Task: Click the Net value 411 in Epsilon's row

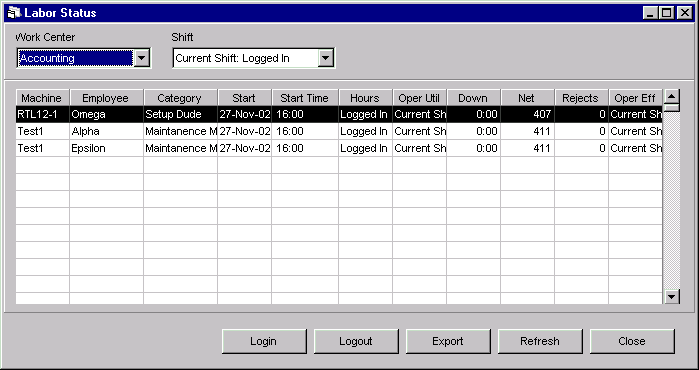Action: 527,148
